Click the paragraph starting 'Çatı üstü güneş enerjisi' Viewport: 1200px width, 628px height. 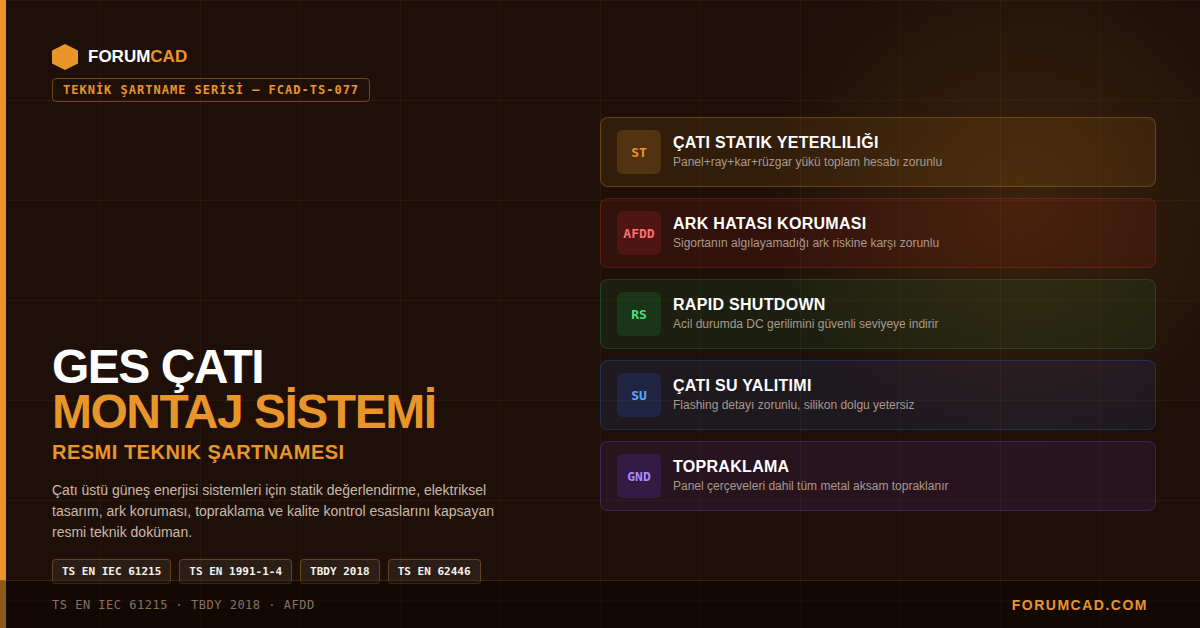pyautogui.click(x=273, y=511)
